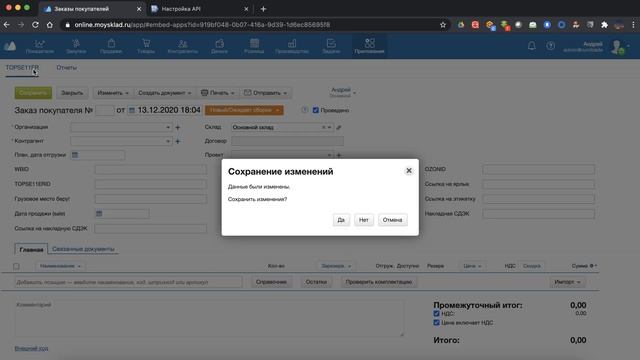Add new Организация with plus icon
Screen dimensions: 640x360
pos(178,127)
